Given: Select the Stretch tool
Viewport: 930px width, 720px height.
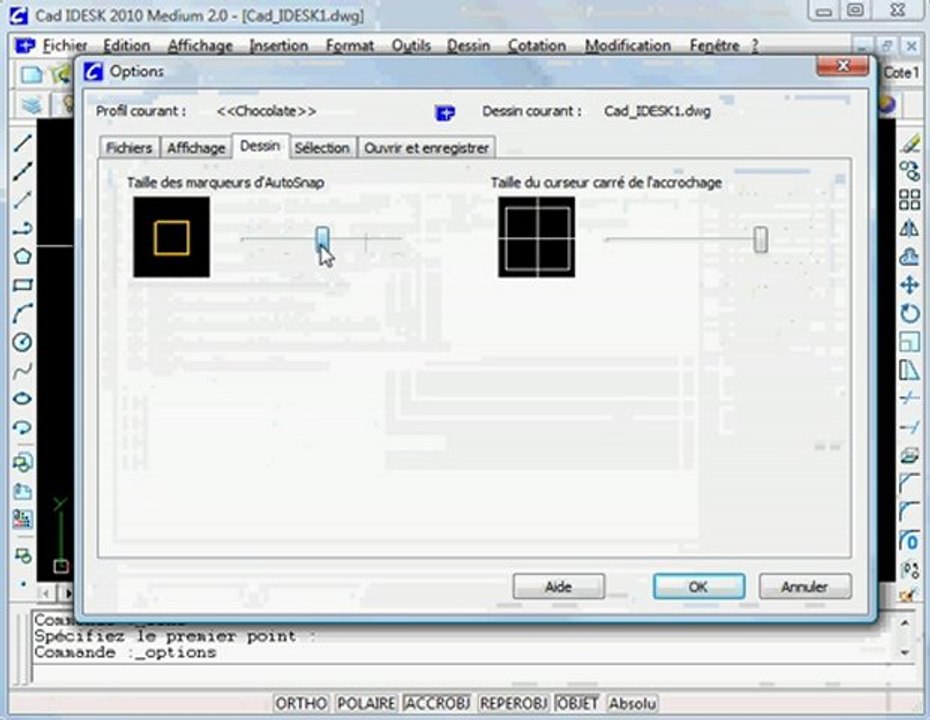Looking at the screenshot, I should coord(909,371).
